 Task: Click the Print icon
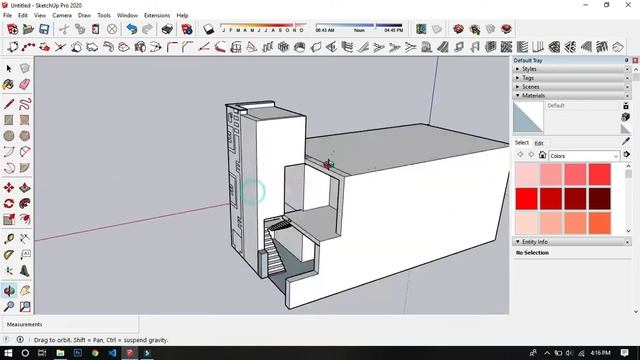[x=167, y=29]
